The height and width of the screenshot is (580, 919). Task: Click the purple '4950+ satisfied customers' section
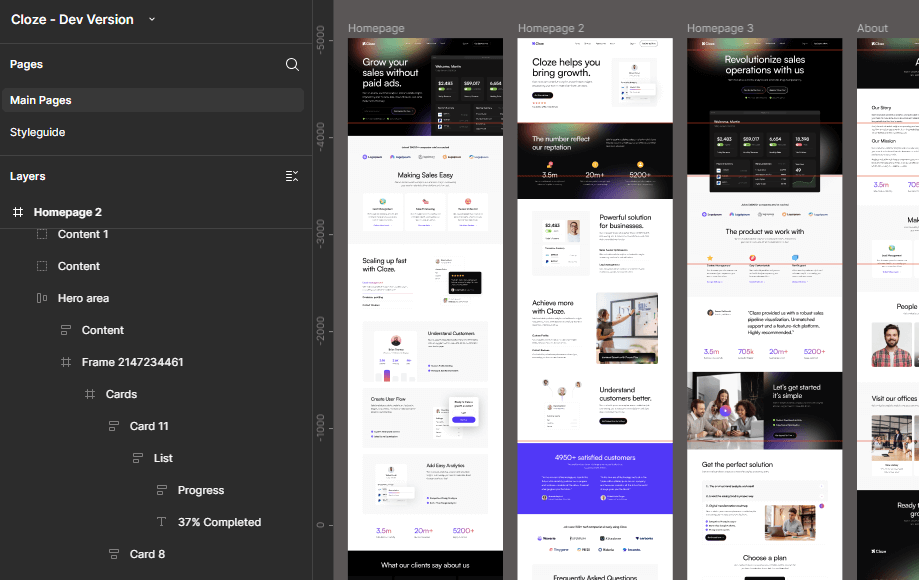595,478
